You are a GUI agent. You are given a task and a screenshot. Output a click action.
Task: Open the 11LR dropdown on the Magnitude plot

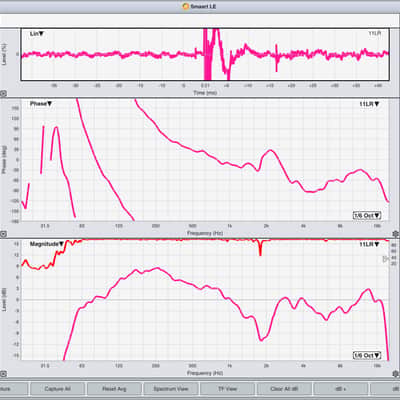click(369, 244)
